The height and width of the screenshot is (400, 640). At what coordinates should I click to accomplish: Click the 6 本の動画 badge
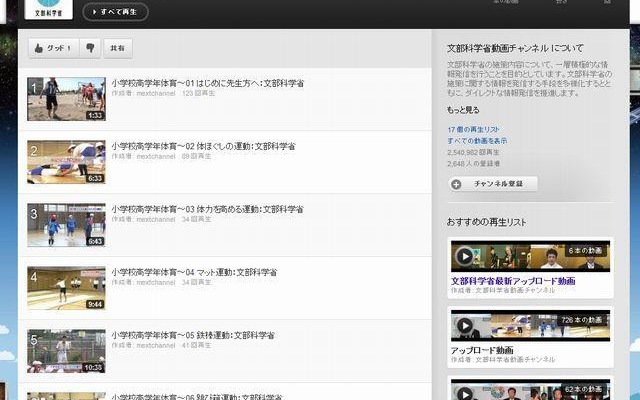pyautogui.click(x=585, y=251)
